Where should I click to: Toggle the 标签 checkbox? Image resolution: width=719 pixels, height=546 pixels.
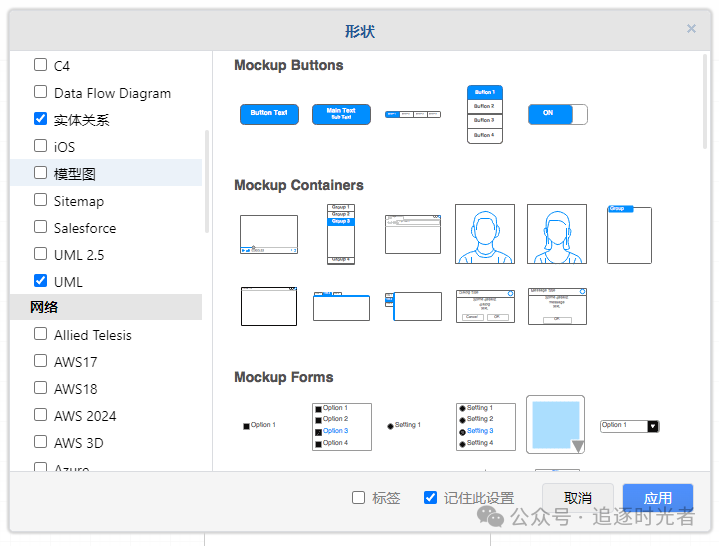(x=359, y=497)
